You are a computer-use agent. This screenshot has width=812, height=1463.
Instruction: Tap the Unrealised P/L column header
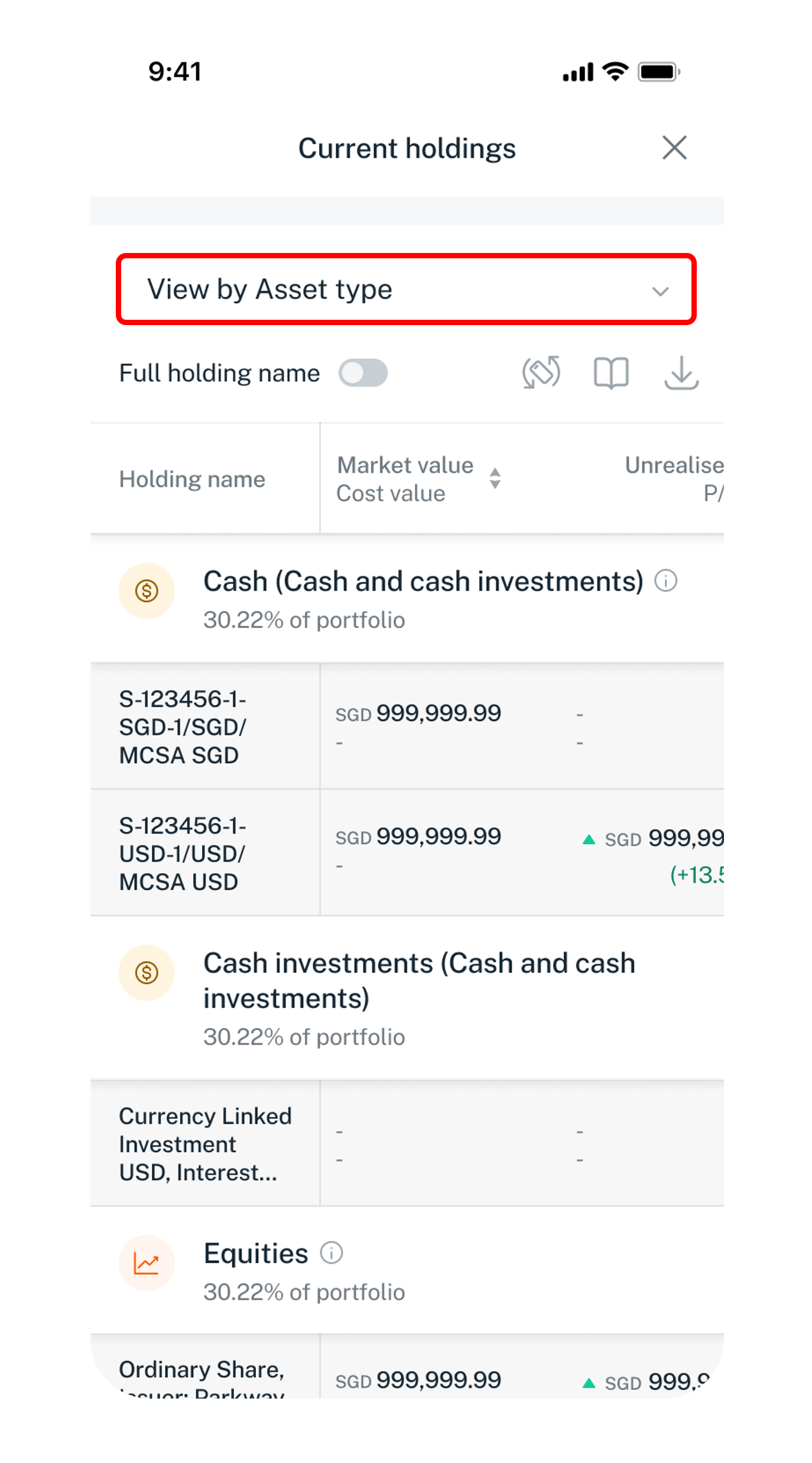click(674, 479)
